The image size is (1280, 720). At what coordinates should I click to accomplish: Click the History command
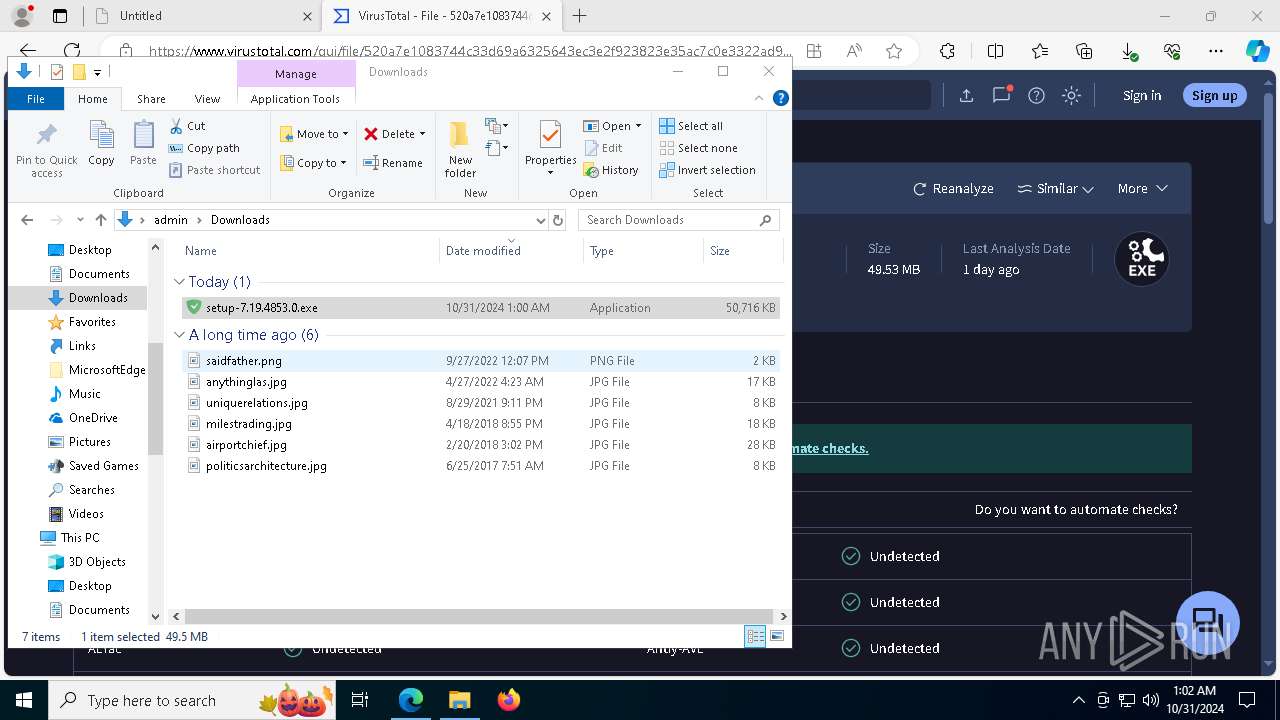(611, 170)
